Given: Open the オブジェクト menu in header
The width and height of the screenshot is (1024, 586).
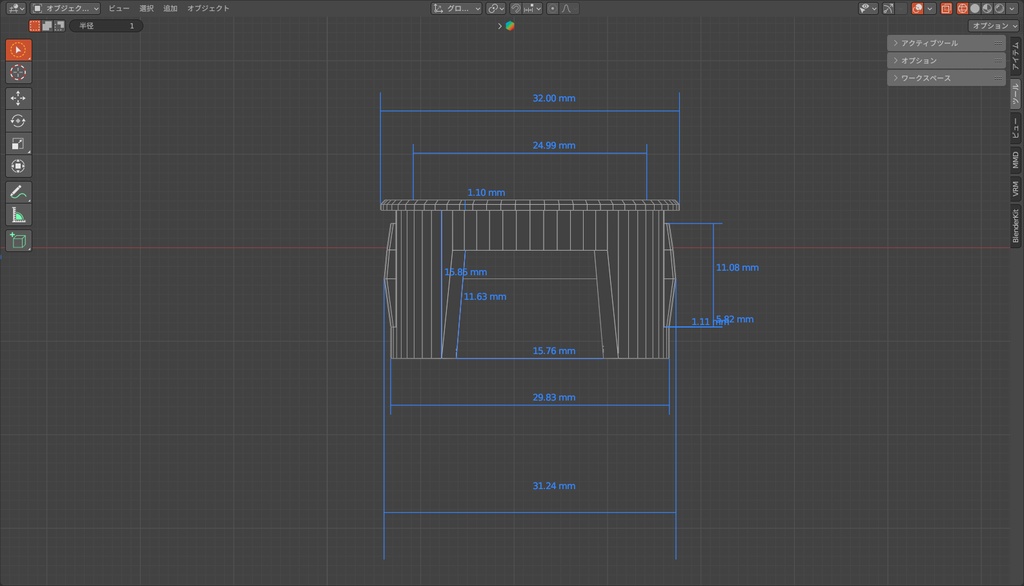Looking at the screenshot, I should 208,8.
